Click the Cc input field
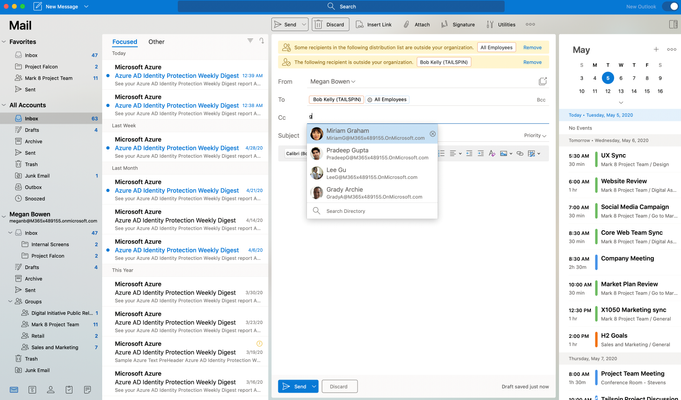 (x=428, y=117)
